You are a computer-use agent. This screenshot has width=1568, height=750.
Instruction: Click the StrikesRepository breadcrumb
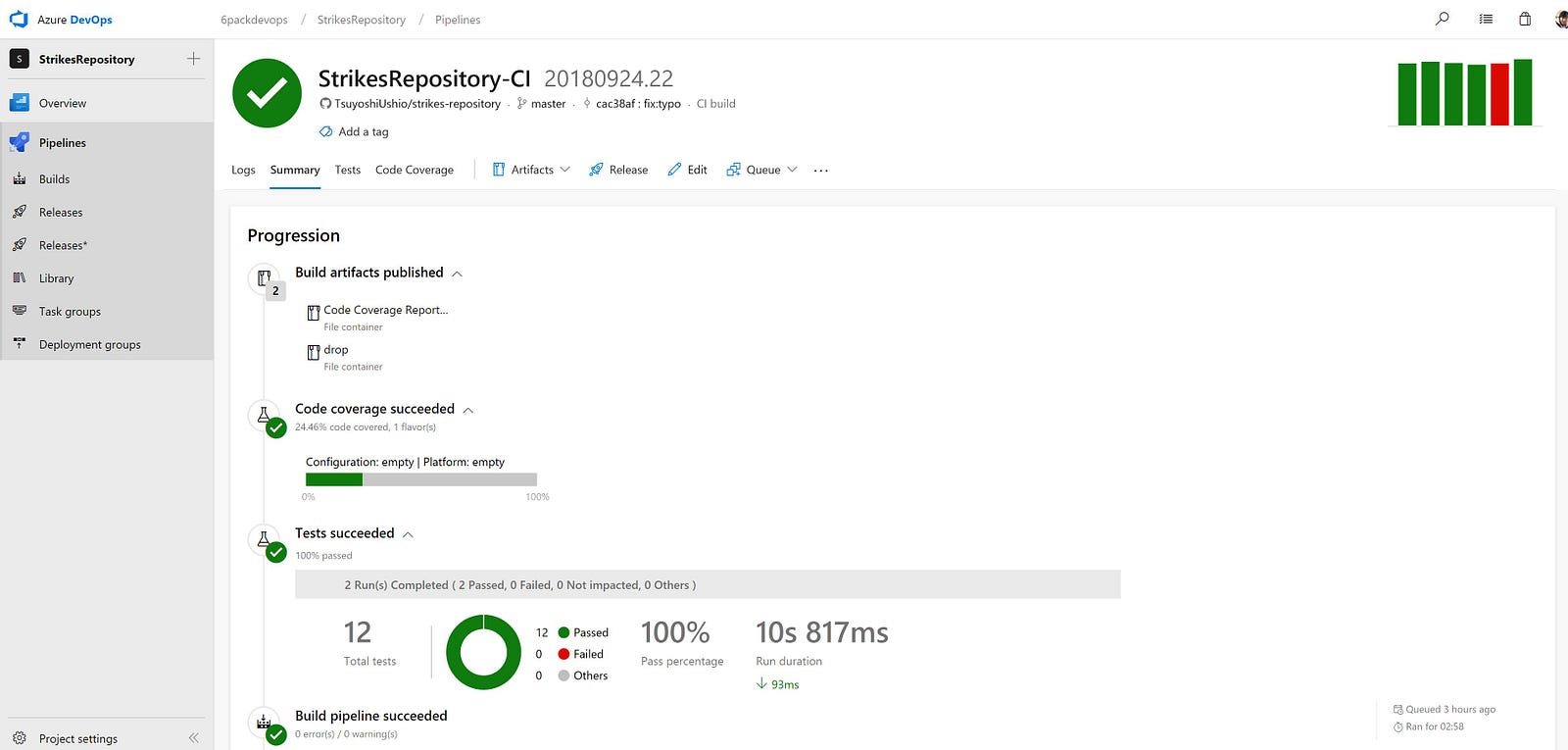[361, 20]
